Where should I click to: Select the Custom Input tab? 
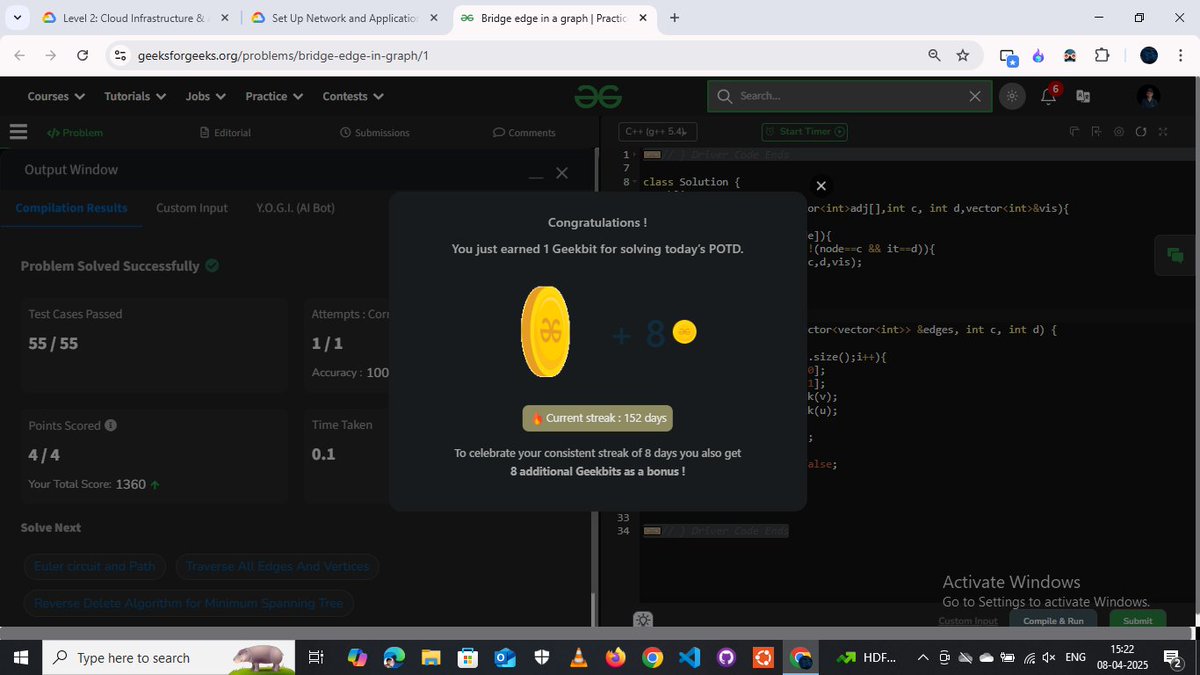pyautogui.click(x=192, y=208)
